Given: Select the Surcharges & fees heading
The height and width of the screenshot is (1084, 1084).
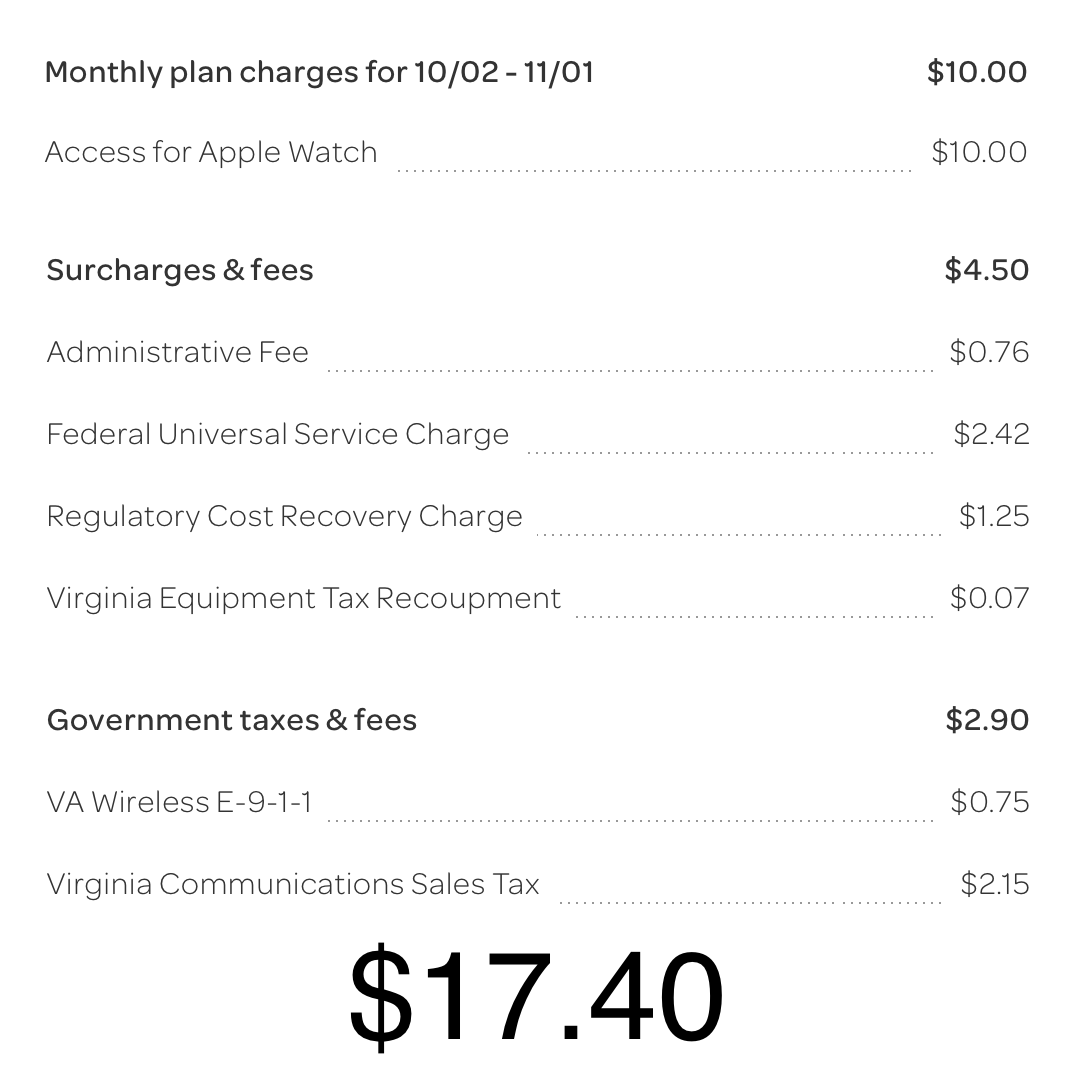Looking at the screenshot, I should [x=180, y=270].
